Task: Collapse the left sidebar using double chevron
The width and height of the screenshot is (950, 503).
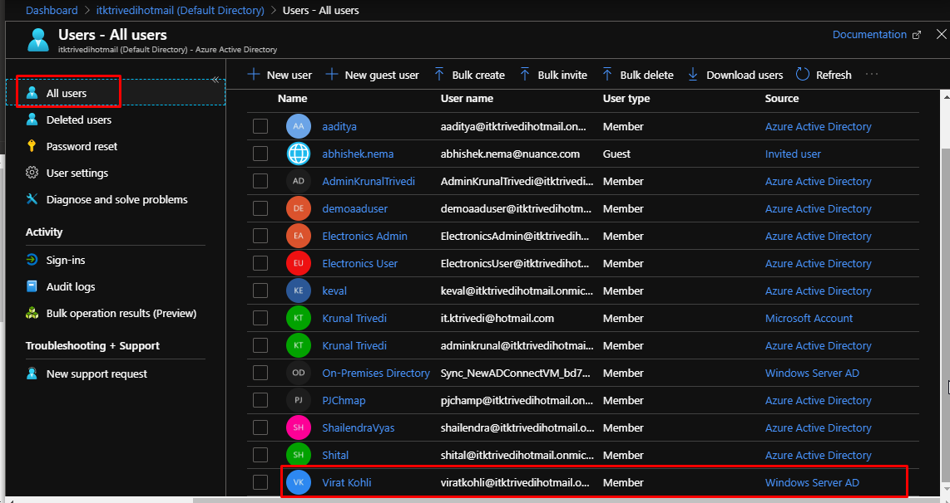Action: coord(215,79)
